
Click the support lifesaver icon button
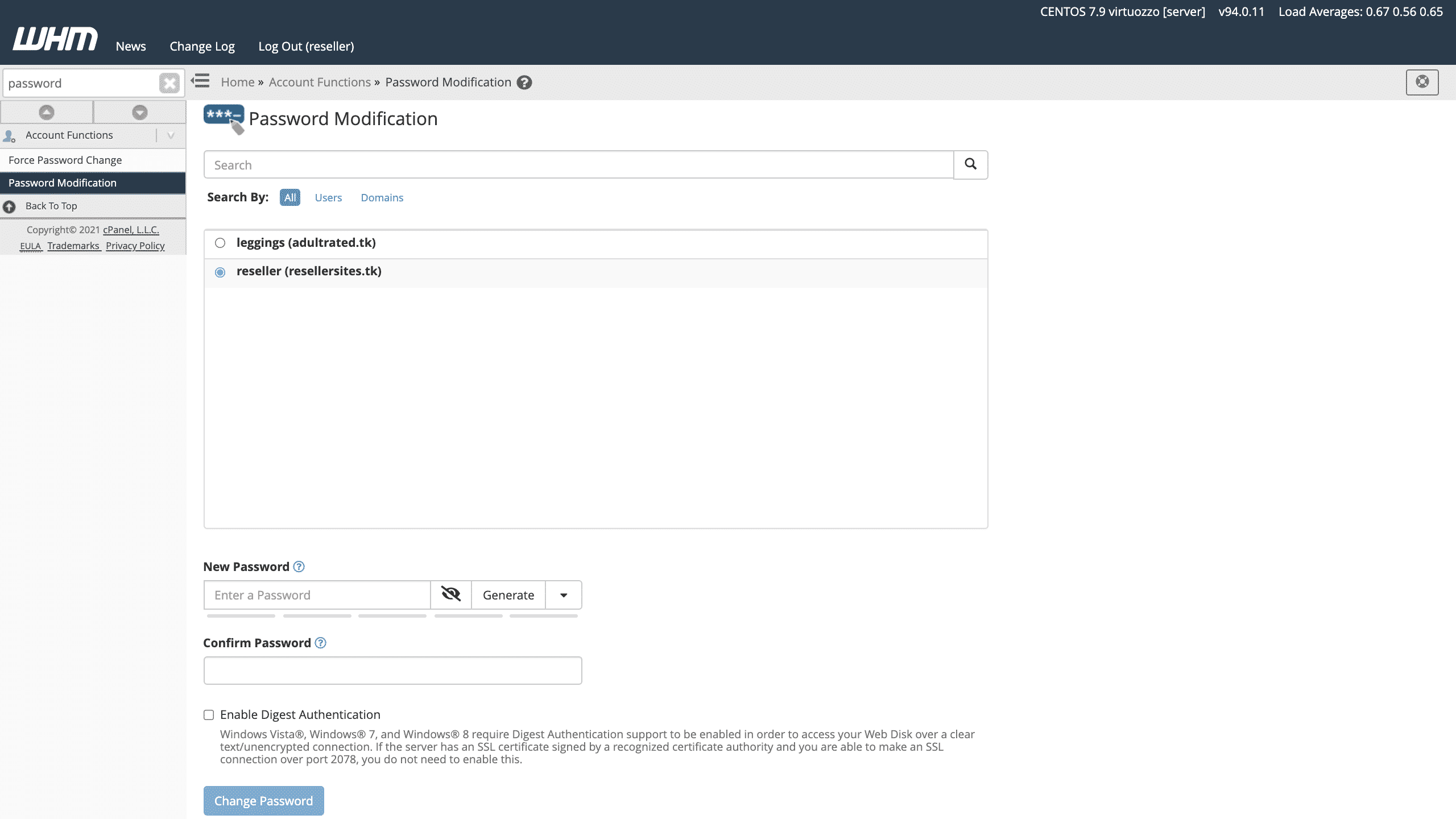pos(1422,82)
